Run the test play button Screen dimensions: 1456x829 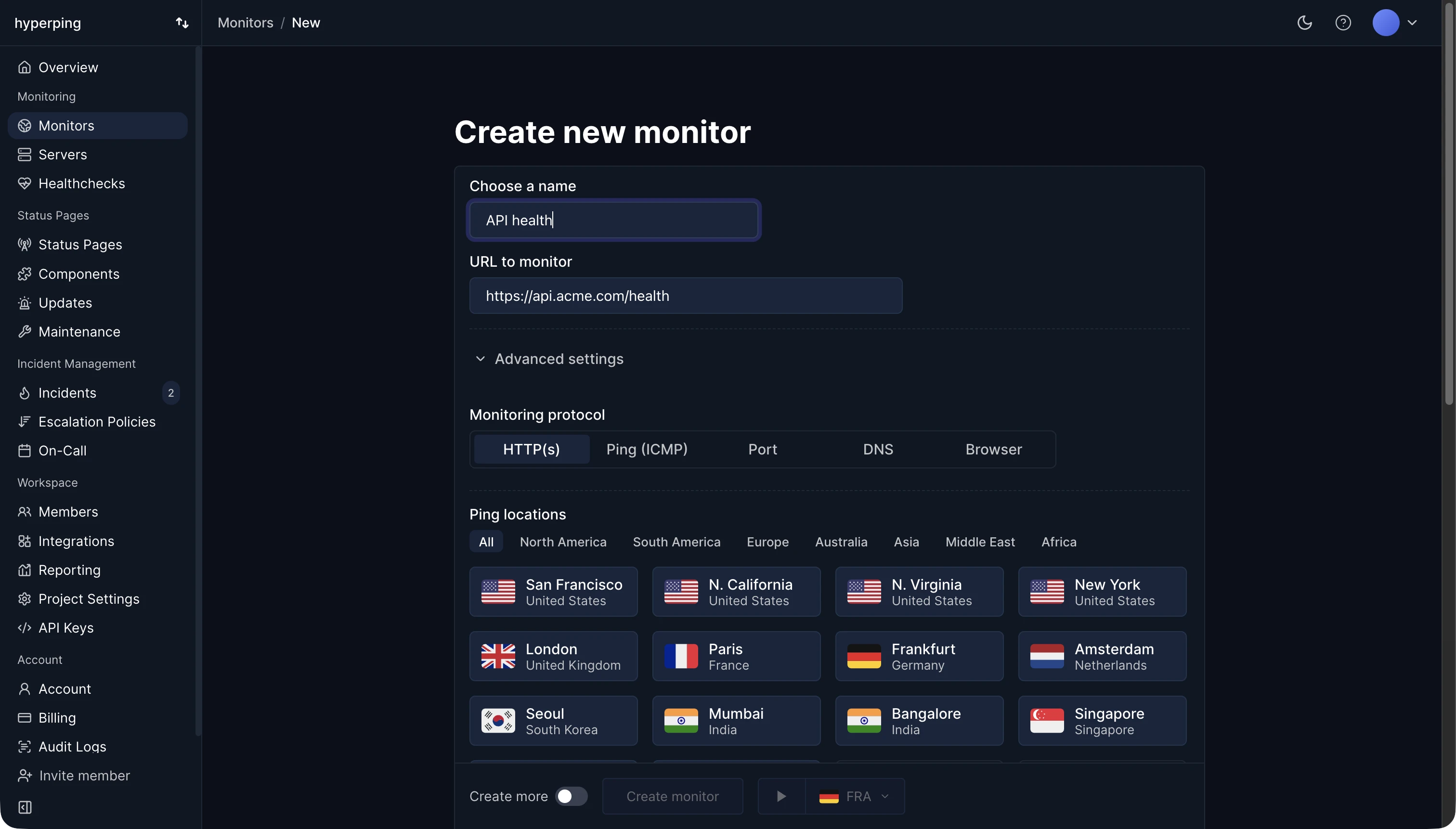[x=781, y=796]
